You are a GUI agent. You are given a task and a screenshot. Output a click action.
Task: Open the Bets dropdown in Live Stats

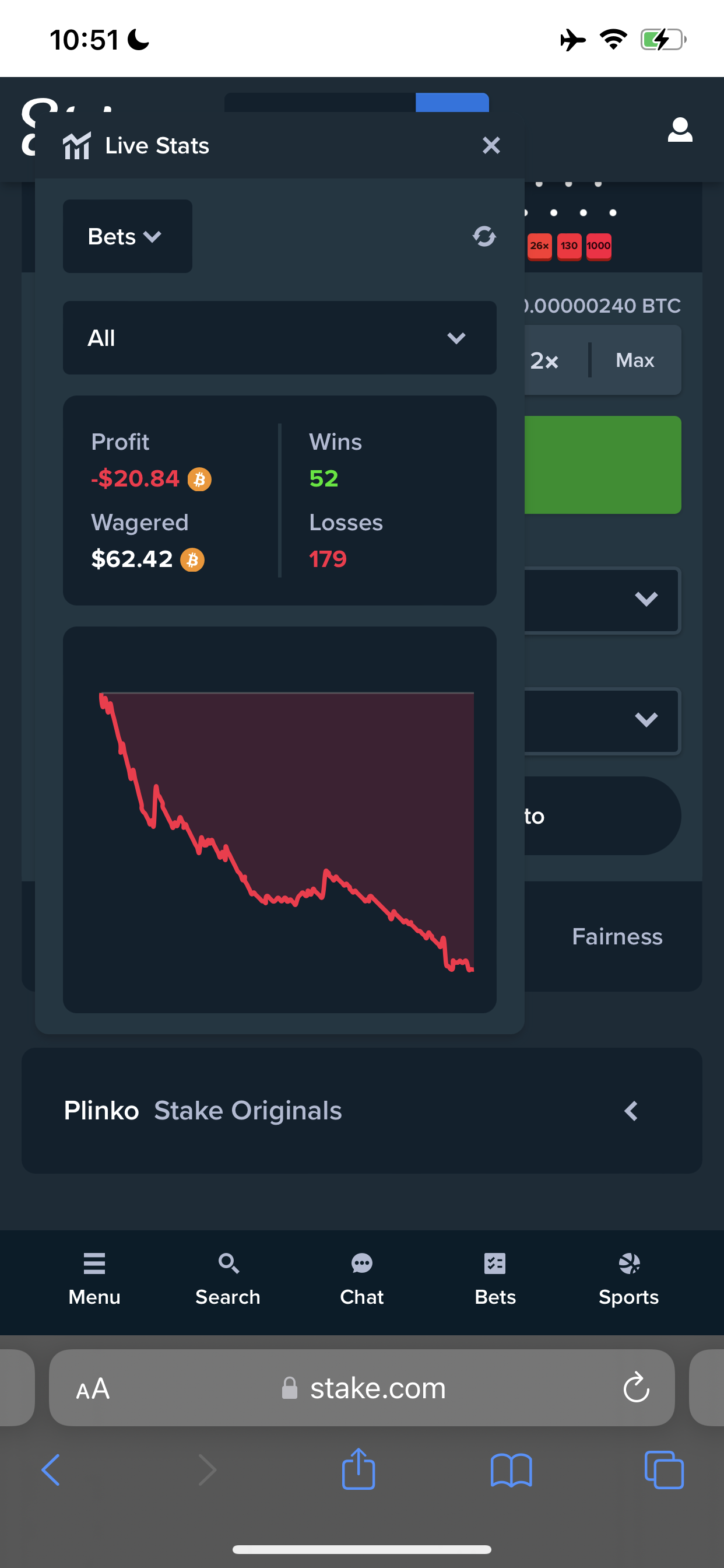pos(128,236)
